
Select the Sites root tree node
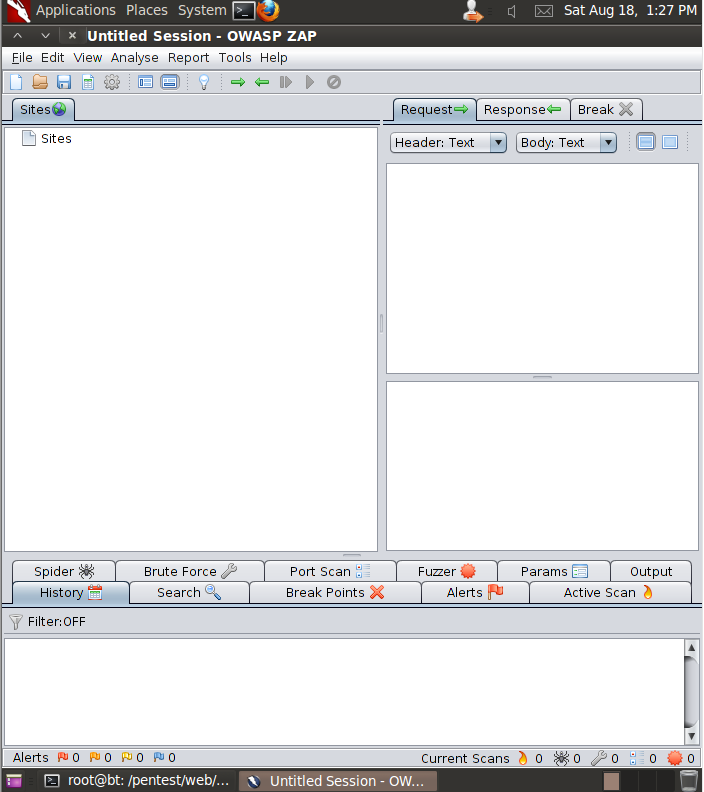(x=56, y=139)
